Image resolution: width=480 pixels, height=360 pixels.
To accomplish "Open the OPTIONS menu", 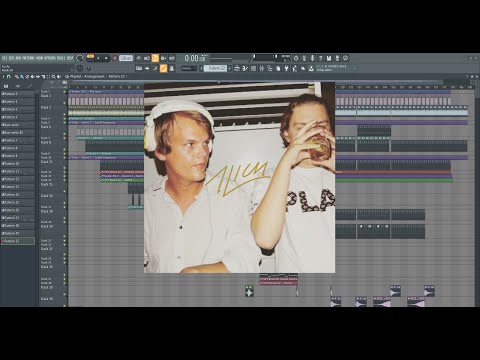I will 50,58.
